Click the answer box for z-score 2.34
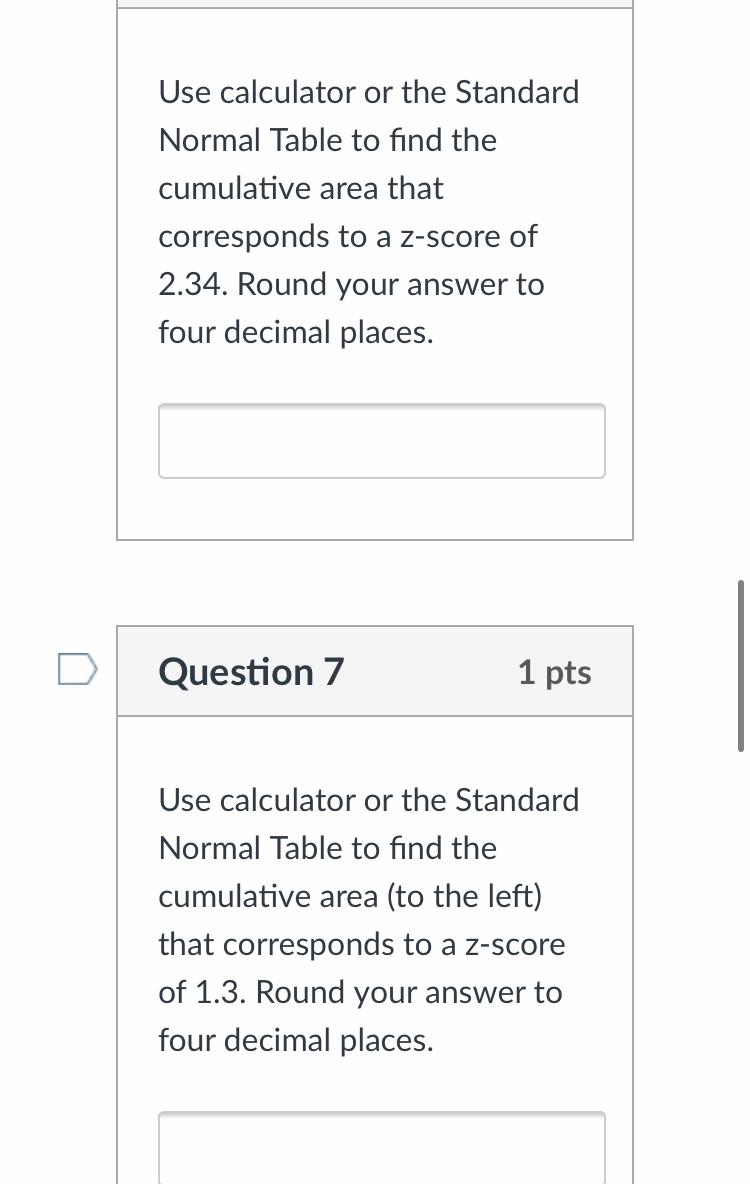Image resolution: width=750 pixels, height=1184 pixels. coord(381,441)
